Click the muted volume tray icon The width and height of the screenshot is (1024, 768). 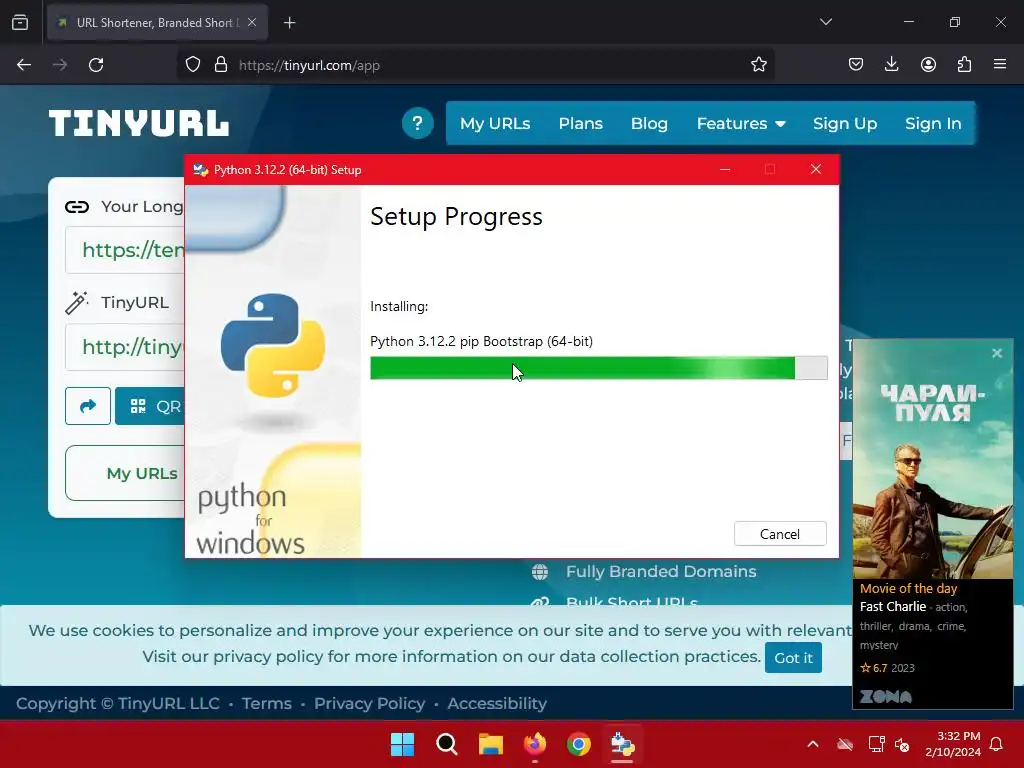[902, 744]
